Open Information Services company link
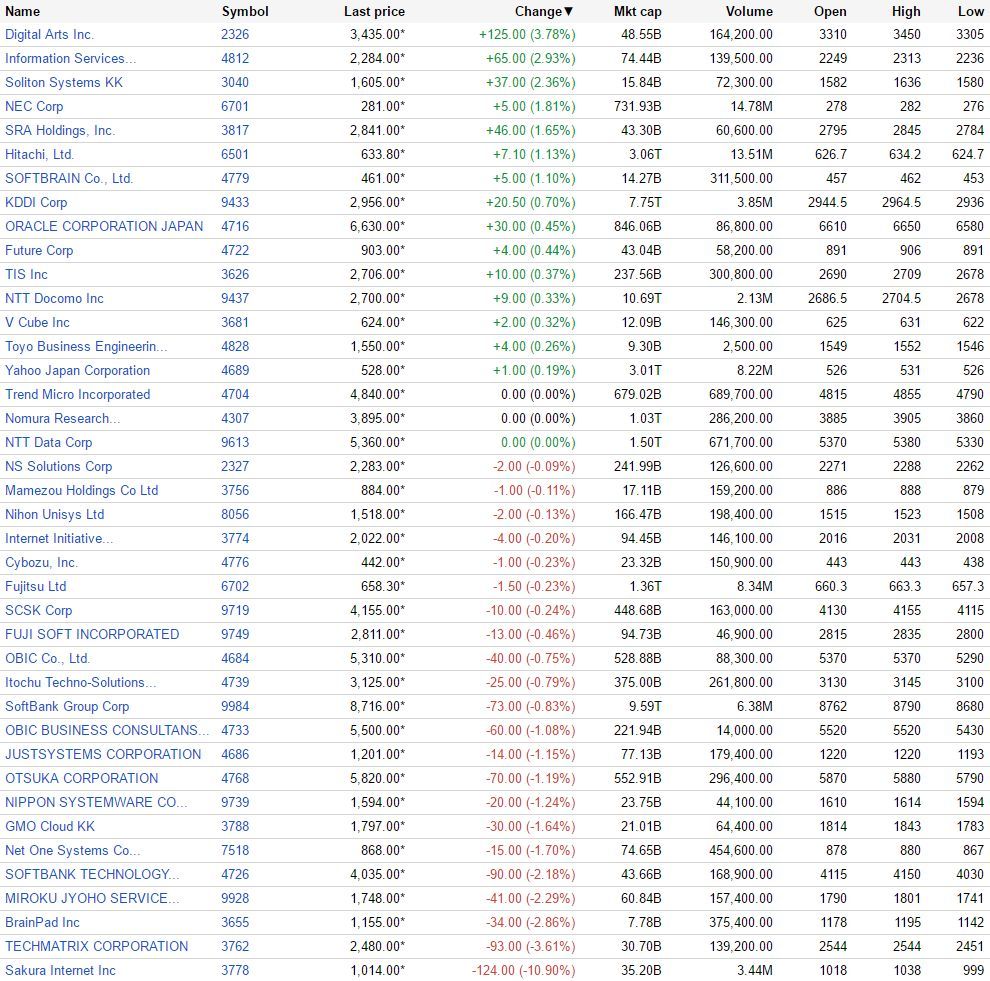The image size is (990, 981). point(71,58)
